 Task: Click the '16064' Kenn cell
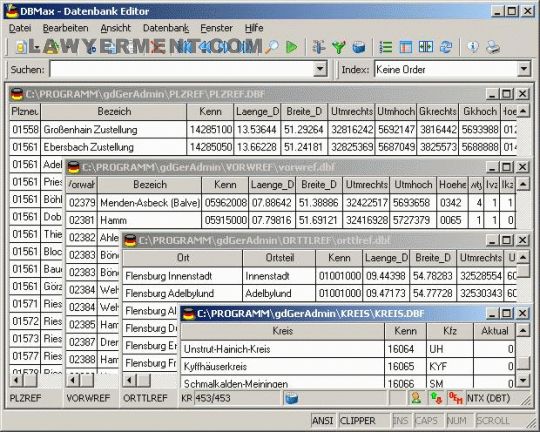405,349
